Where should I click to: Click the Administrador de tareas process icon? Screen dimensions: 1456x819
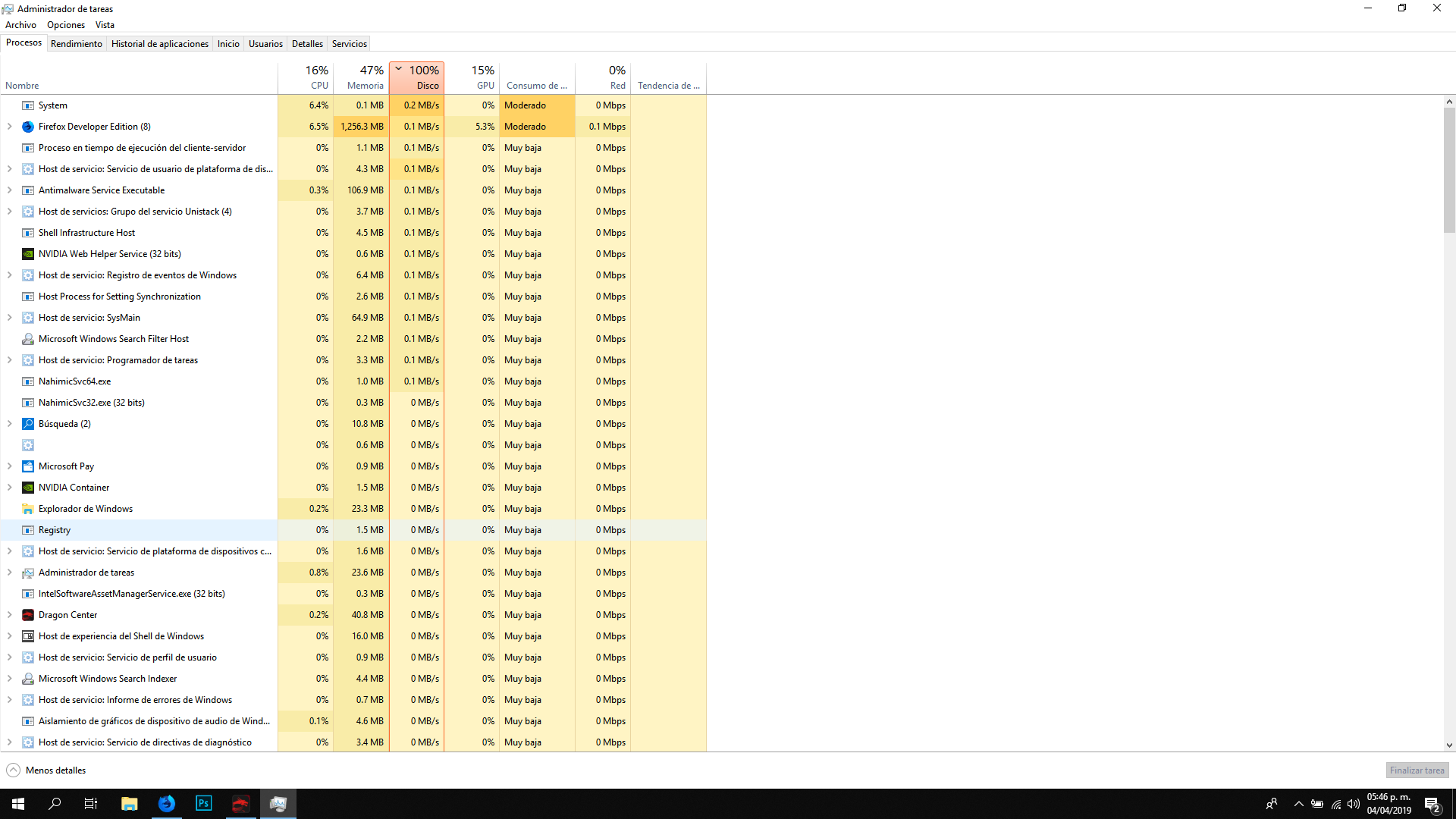28,573
